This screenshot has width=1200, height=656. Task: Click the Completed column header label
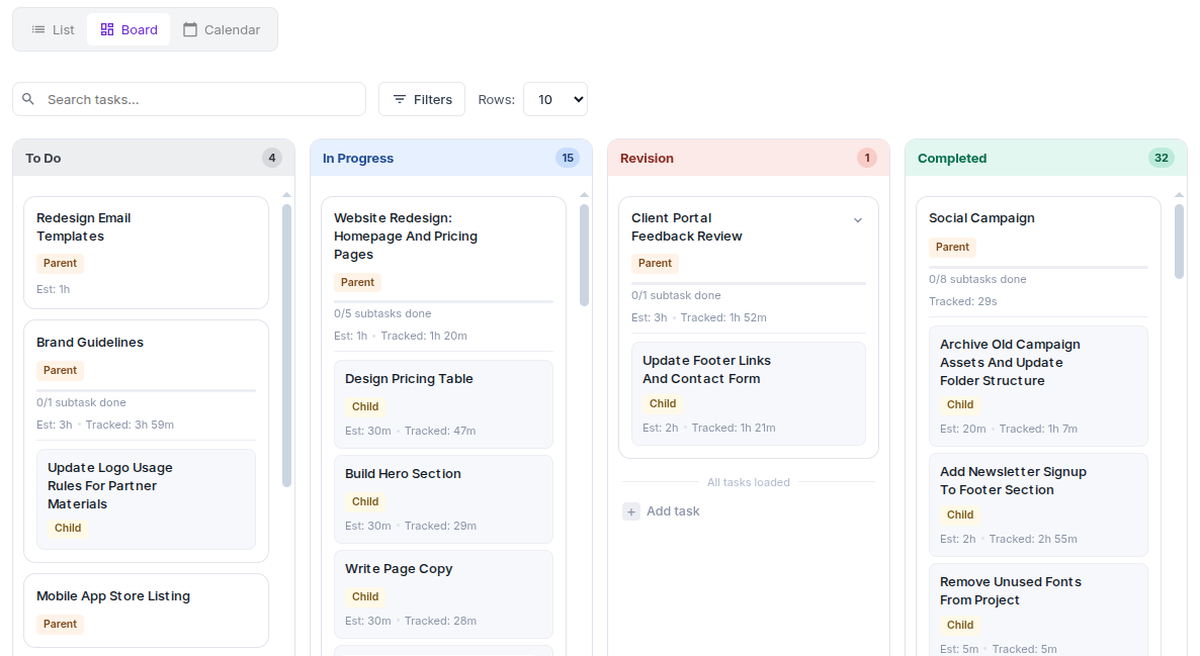tap(952, 158)
